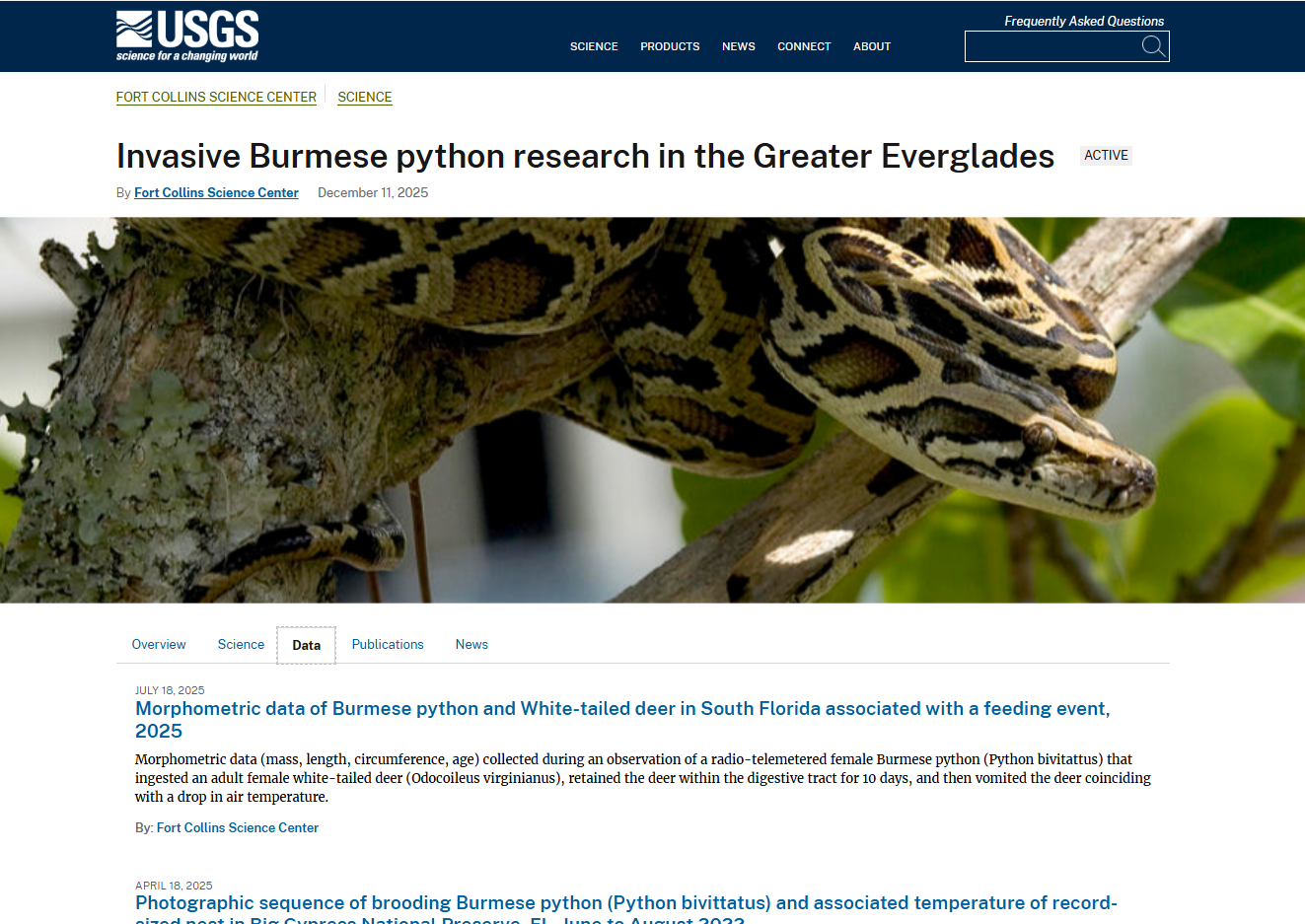Image resolution: width=1305 pixels, height=924 pixels.
Task: Click the SCIENCE breadcrumb link
Action: pos(364,97)
